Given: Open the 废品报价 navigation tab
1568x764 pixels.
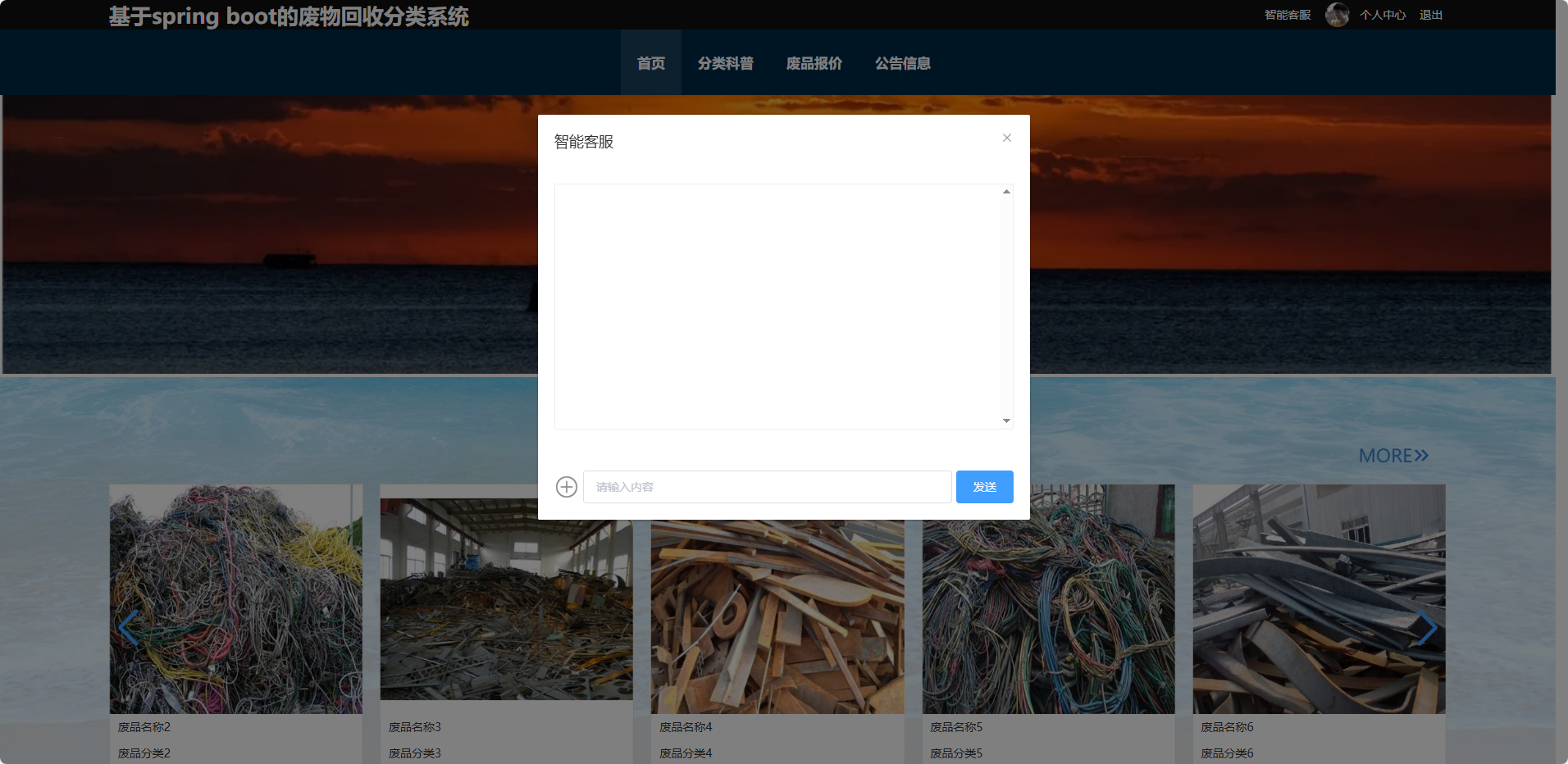Looking at the screenshot, I should pos(814,63).
